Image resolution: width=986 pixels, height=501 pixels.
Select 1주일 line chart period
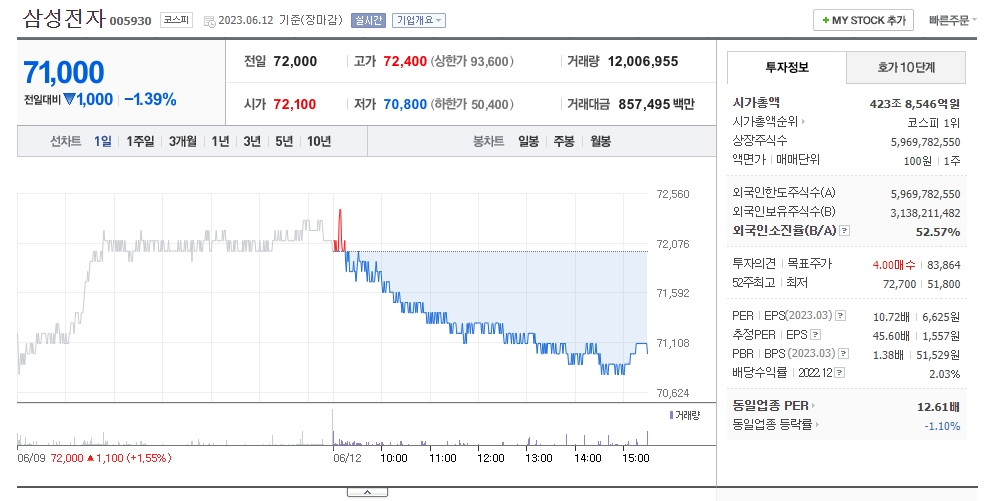140,141
